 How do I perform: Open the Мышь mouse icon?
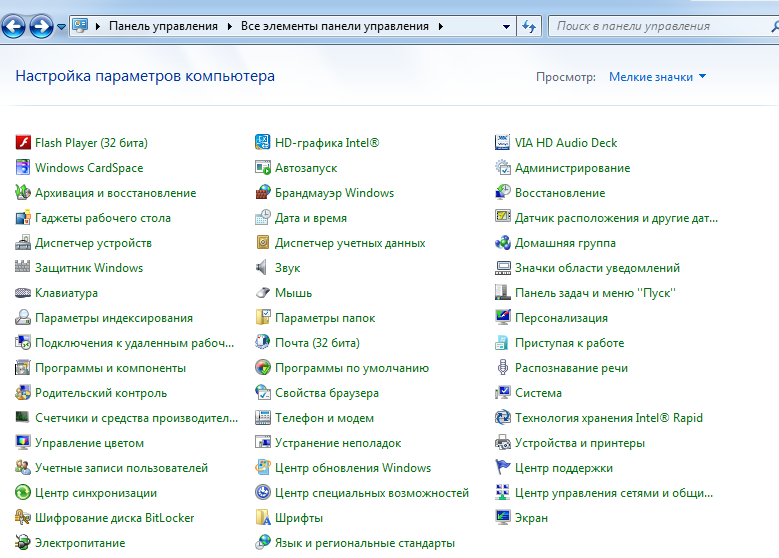click(263, 293)
